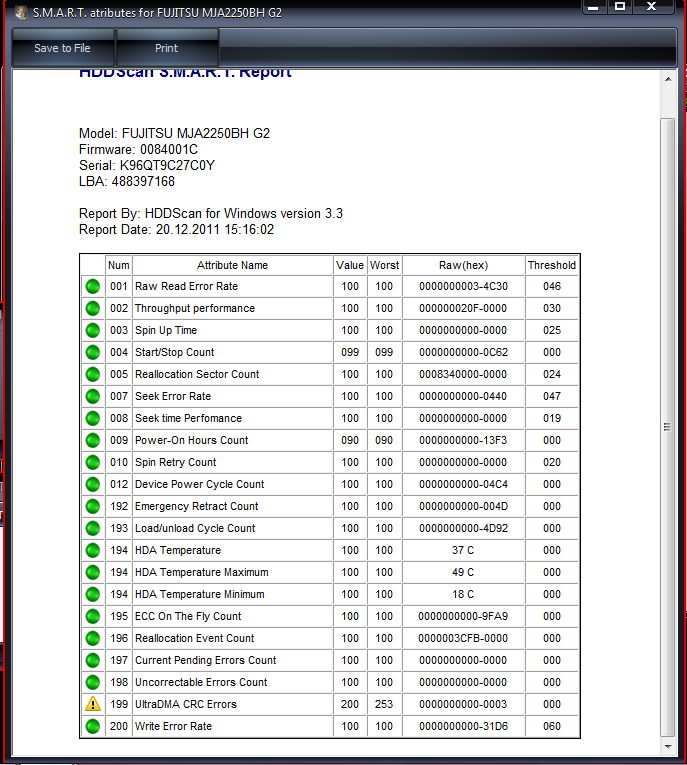The width and height of the screenshot is (687, 765).
Task: Click green status icon for Load/unload Cycle Count
Action: (93, 528)
